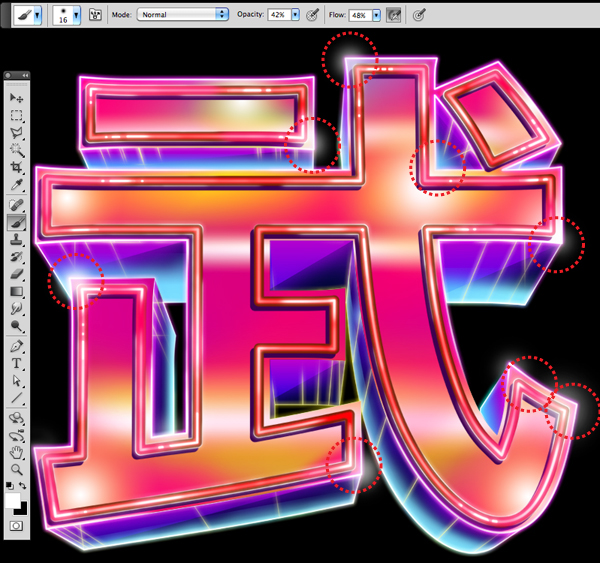This screenshot has width=600, height=563.
Task: Click the Flow 48% field
Action: point(360,15)
